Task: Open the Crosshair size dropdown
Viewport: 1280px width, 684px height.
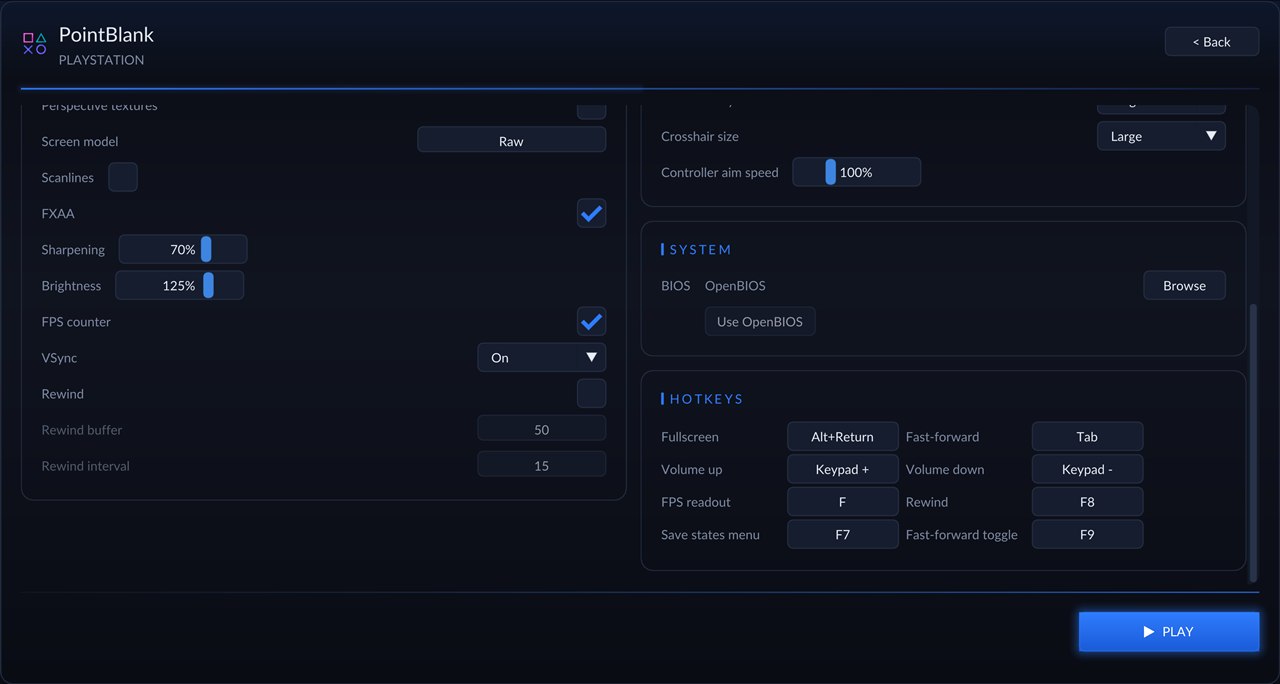Action: pyautogui.click(x=1161, y=136)
